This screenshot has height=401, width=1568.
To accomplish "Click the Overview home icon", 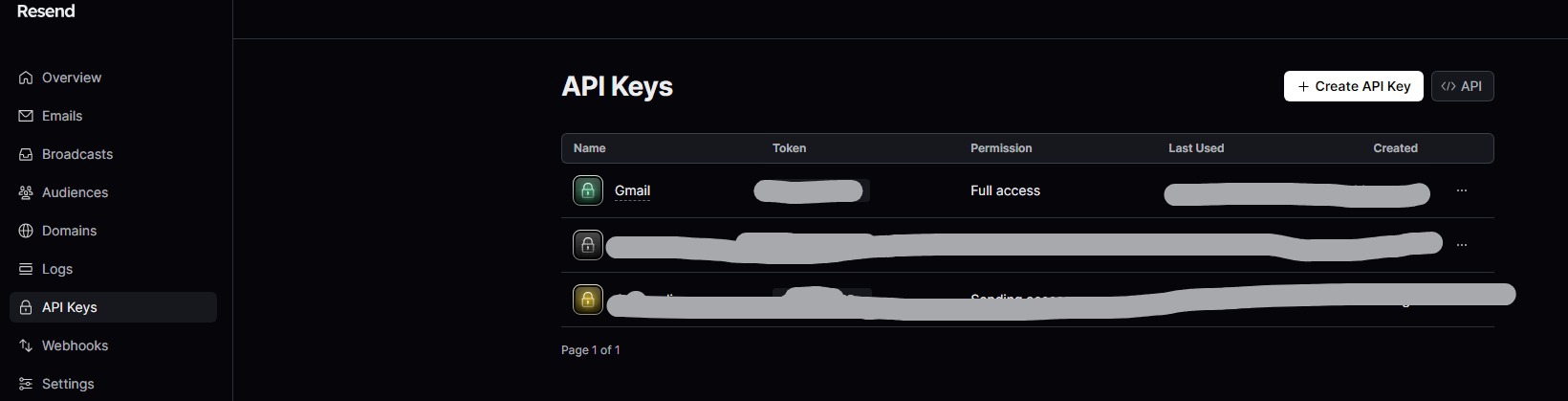I will 26,78.
